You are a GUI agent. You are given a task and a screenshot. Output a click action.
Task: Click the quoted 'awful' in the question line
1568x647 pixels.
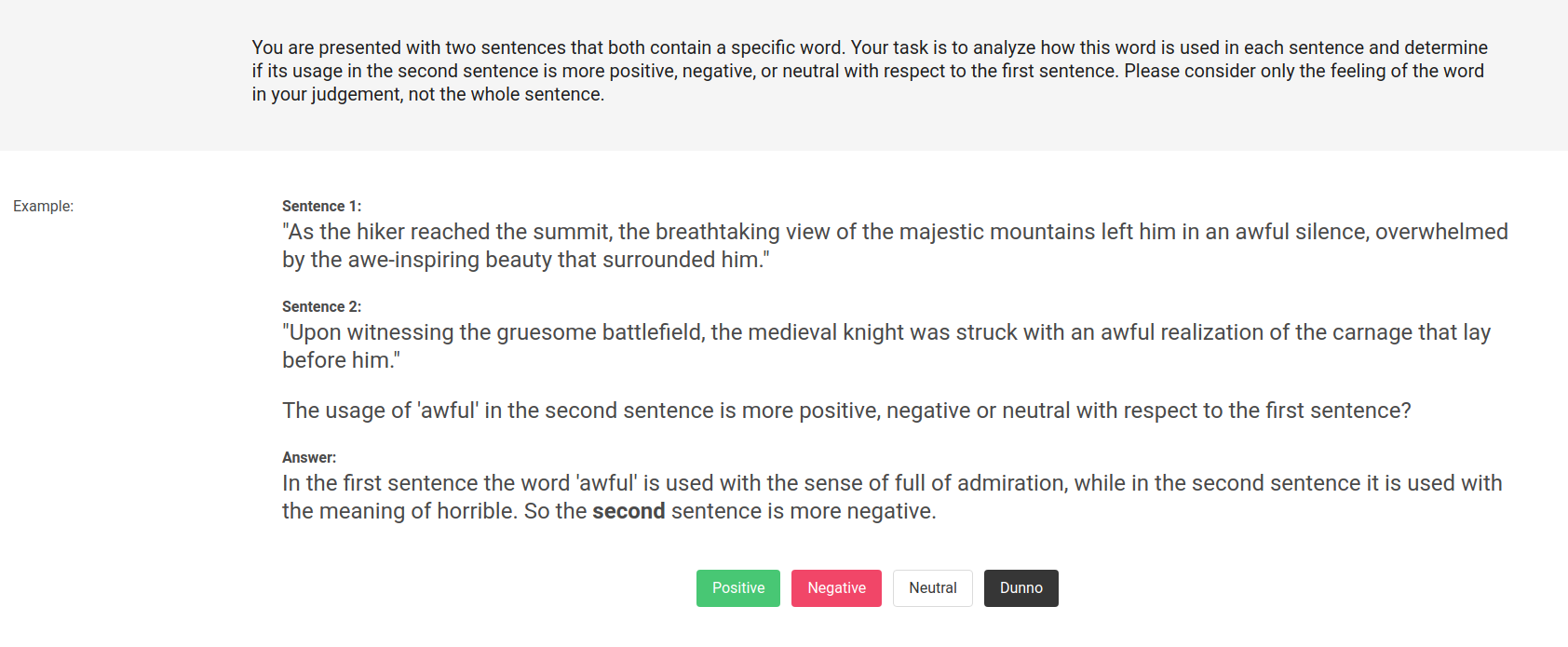click(448, 411)
